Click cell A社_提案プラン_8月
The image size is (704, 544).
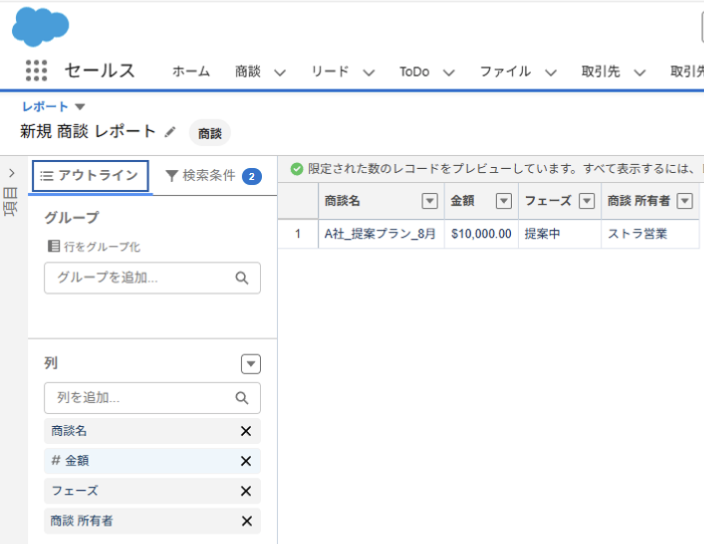click(x=380, y=234)
